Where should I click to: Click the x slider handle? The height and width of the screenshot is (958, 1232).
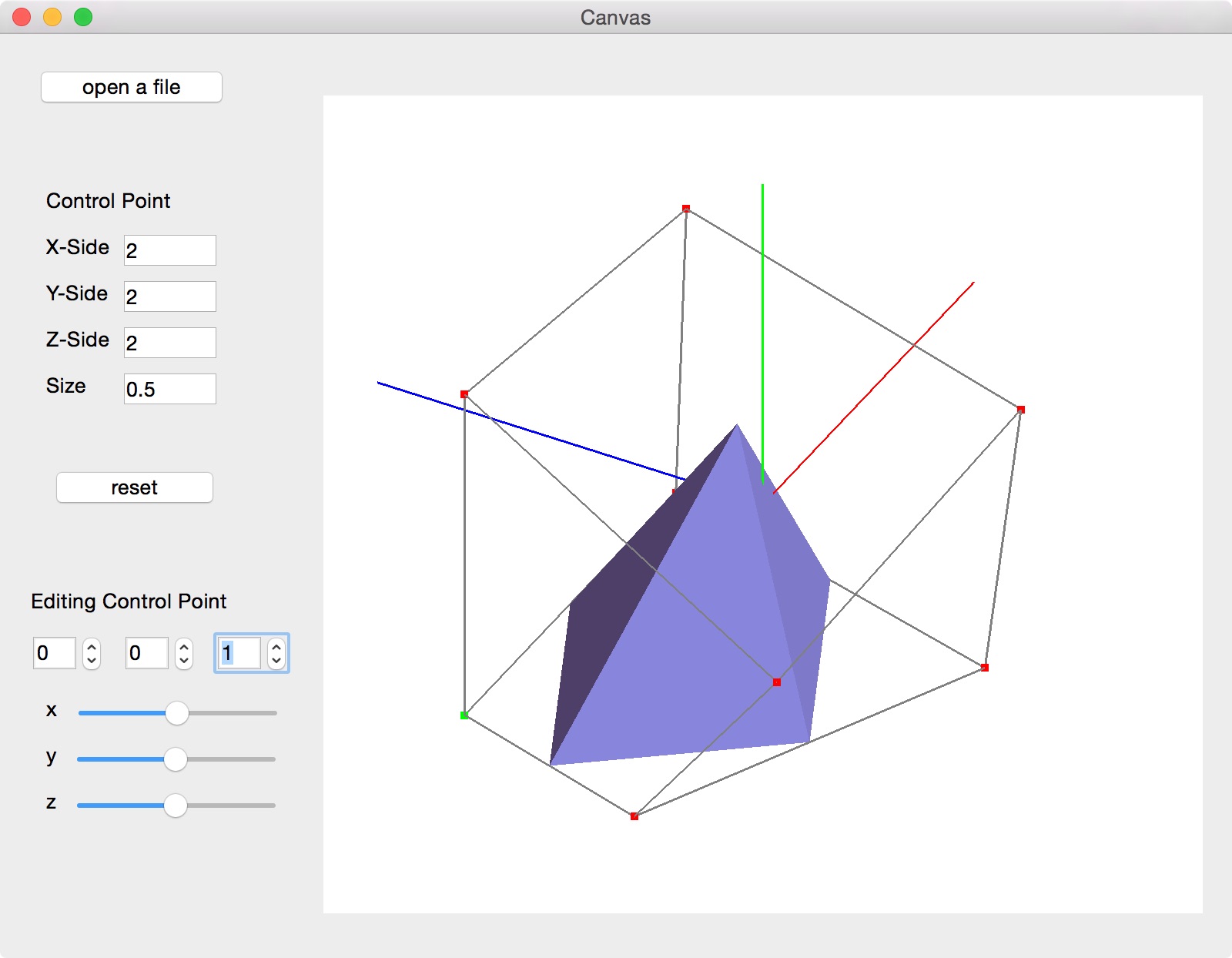[x=177, y=713]
